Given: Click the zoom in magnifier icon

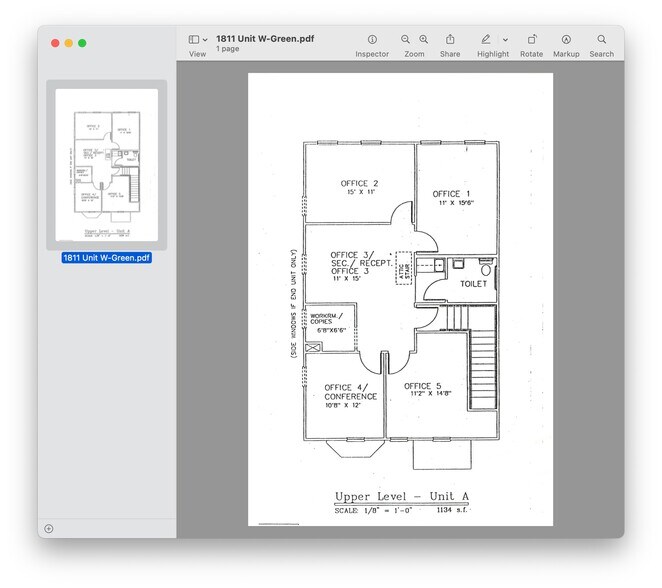Looking at the screenshot, I should click(x=424, y=40).
